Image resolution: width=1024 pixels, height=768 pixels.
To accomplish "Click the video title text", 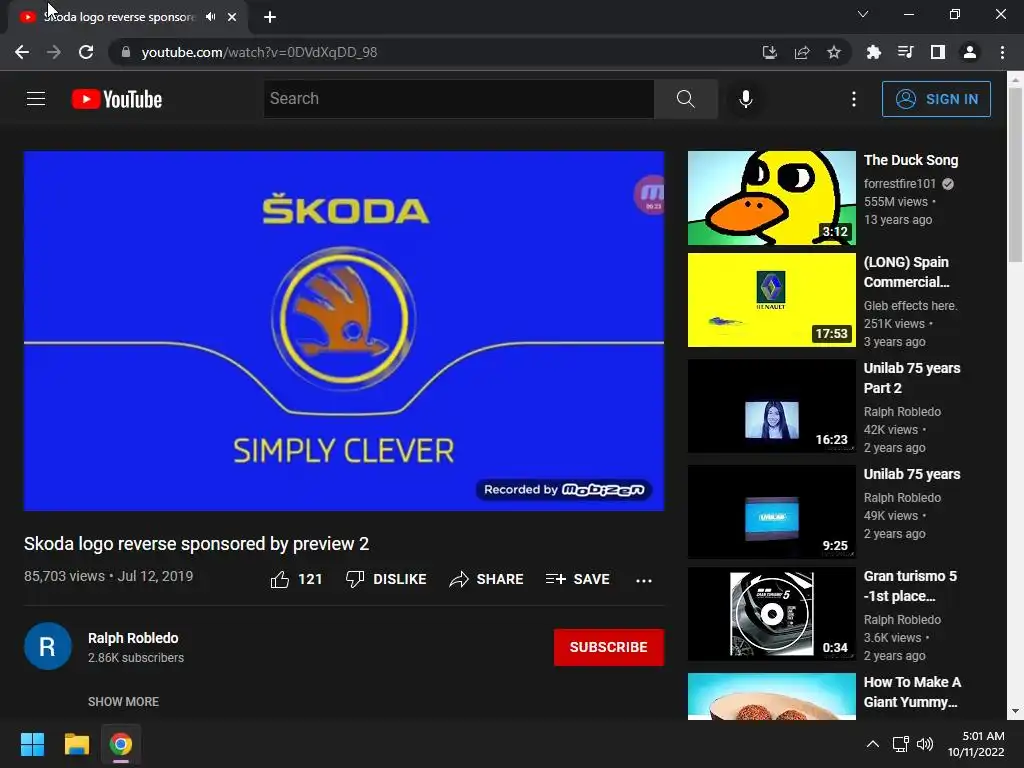I will (x=197, y=544).
